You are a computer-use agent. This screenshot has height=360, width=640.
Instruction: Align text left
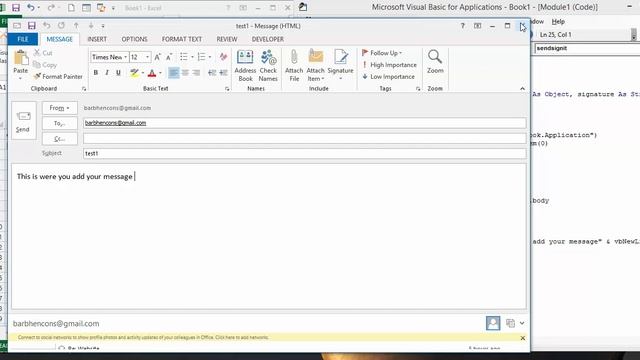pyautogui.click(x=173, y=73)
